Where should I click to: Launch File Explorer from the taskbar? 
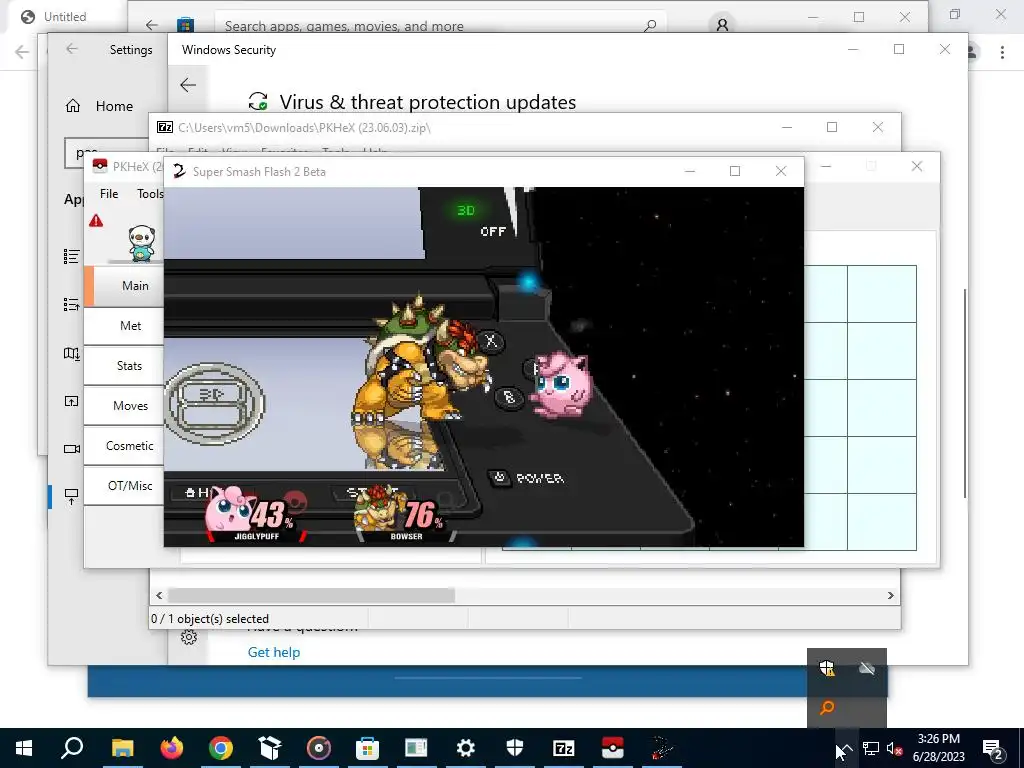tap(122, 748)
